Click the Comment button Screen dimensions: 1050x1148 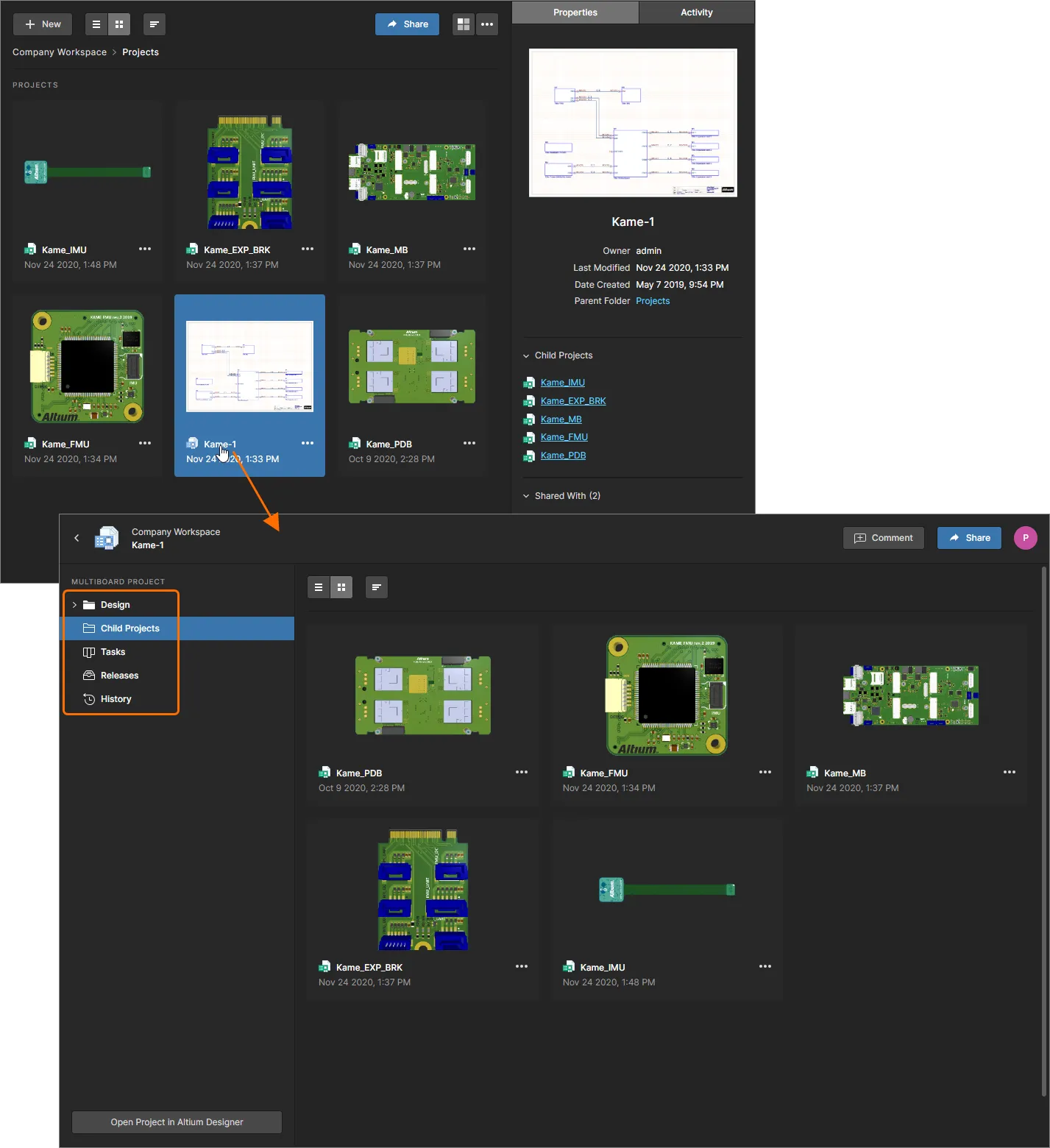point(884,538)
